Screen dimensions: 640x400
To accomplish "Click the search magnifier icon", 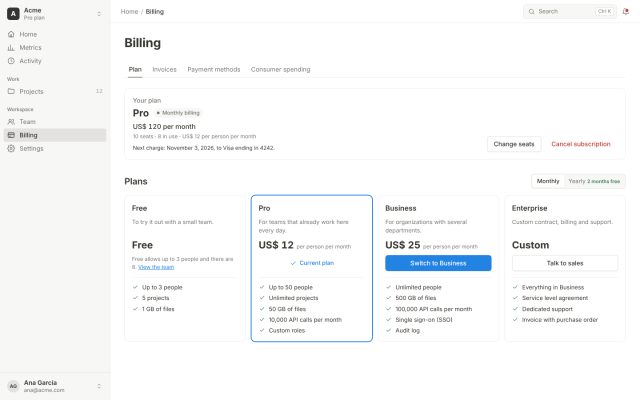I will point(531,11).
